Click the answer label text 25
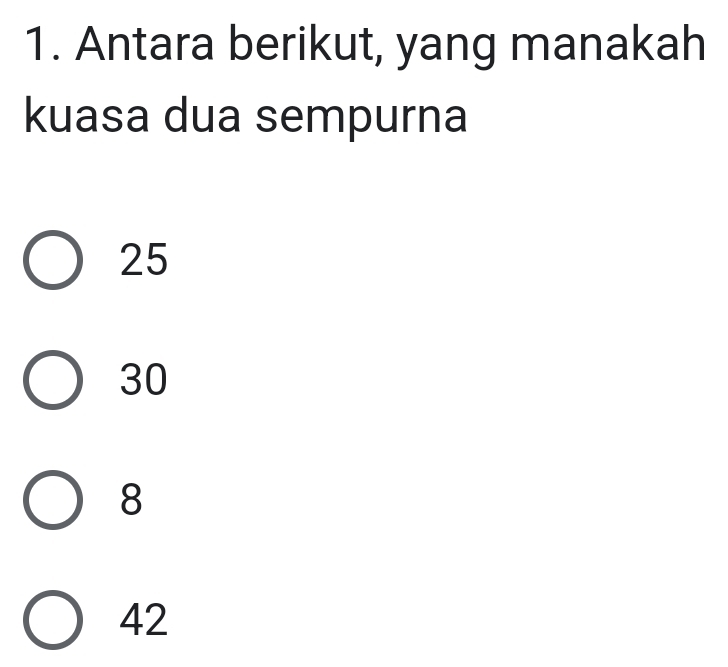The height and width of the screenshot is (667, 728). (143, 261)
